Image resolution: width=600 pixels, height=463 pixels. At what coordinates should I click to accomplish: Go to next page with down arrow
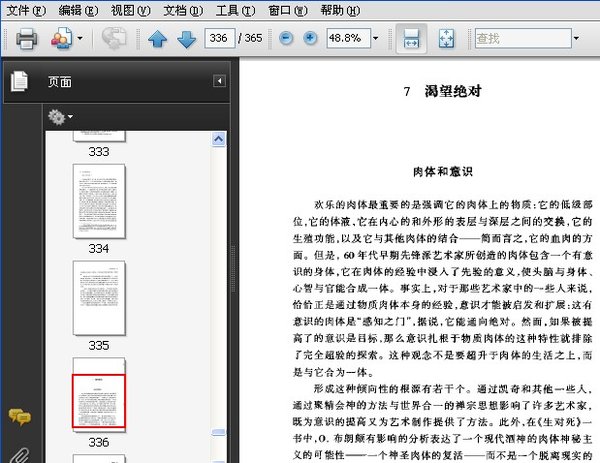[x=186, y=39]
